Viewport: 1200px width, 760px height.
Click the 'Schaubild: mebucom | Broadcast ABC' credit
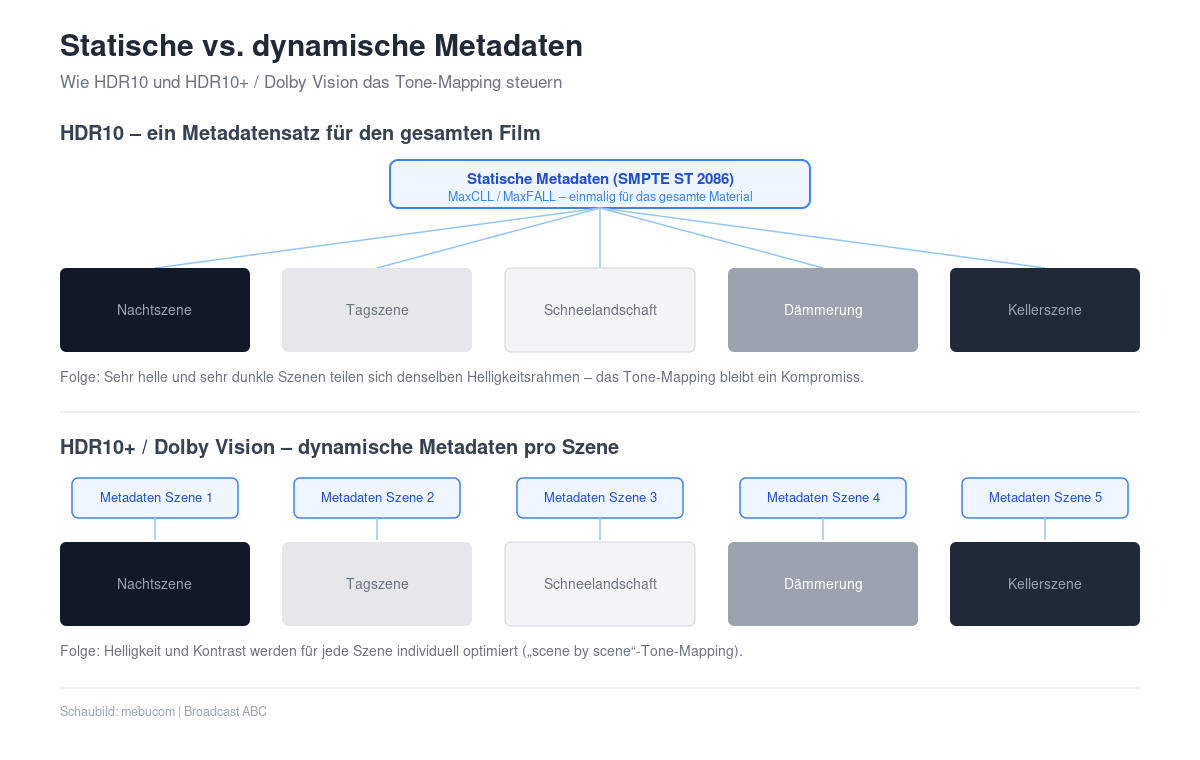[163, 712]
